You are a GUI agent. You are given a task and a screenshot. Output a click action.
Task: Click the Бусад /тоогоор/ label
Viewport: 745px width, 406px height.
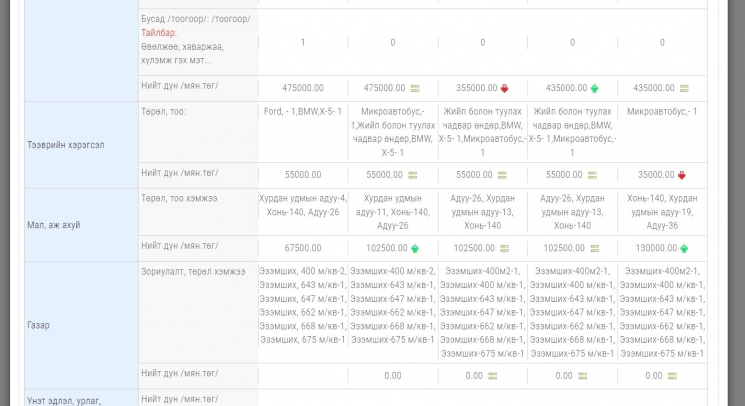click(196, 19)
